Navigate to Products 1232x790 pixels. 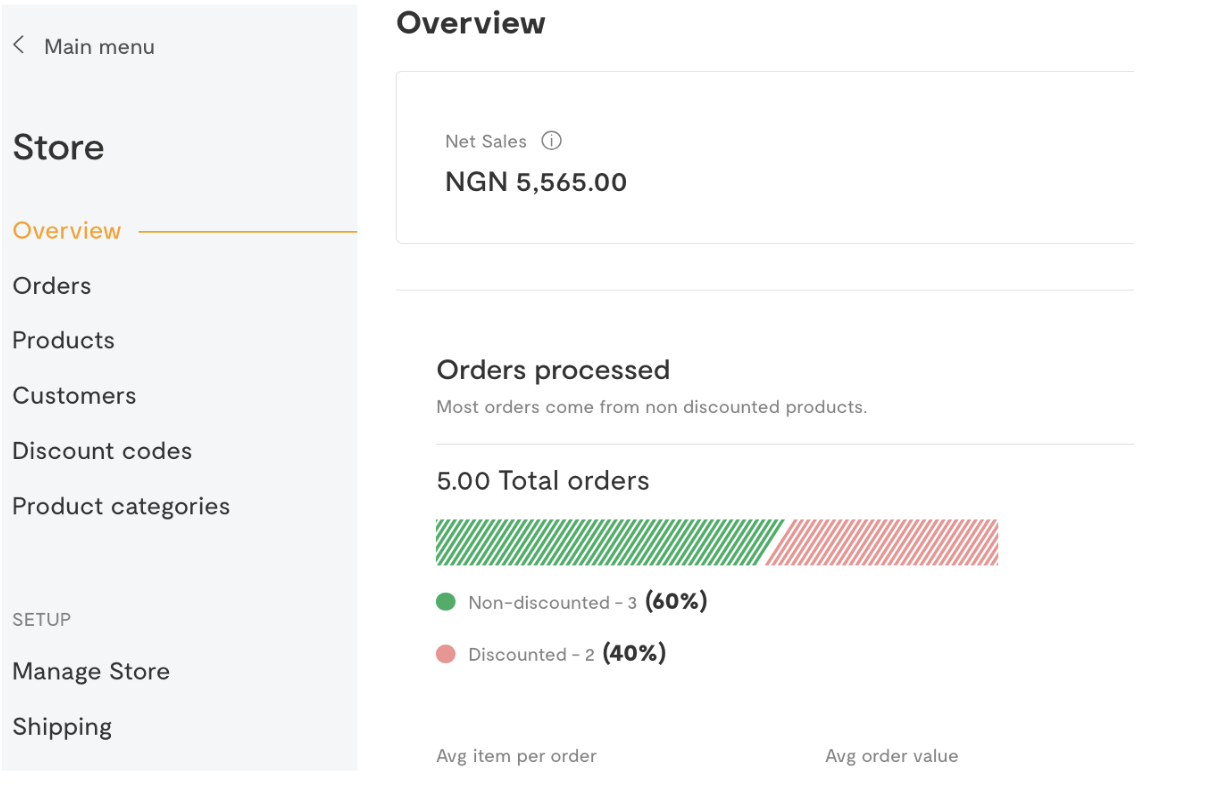(x=64, y=341)
